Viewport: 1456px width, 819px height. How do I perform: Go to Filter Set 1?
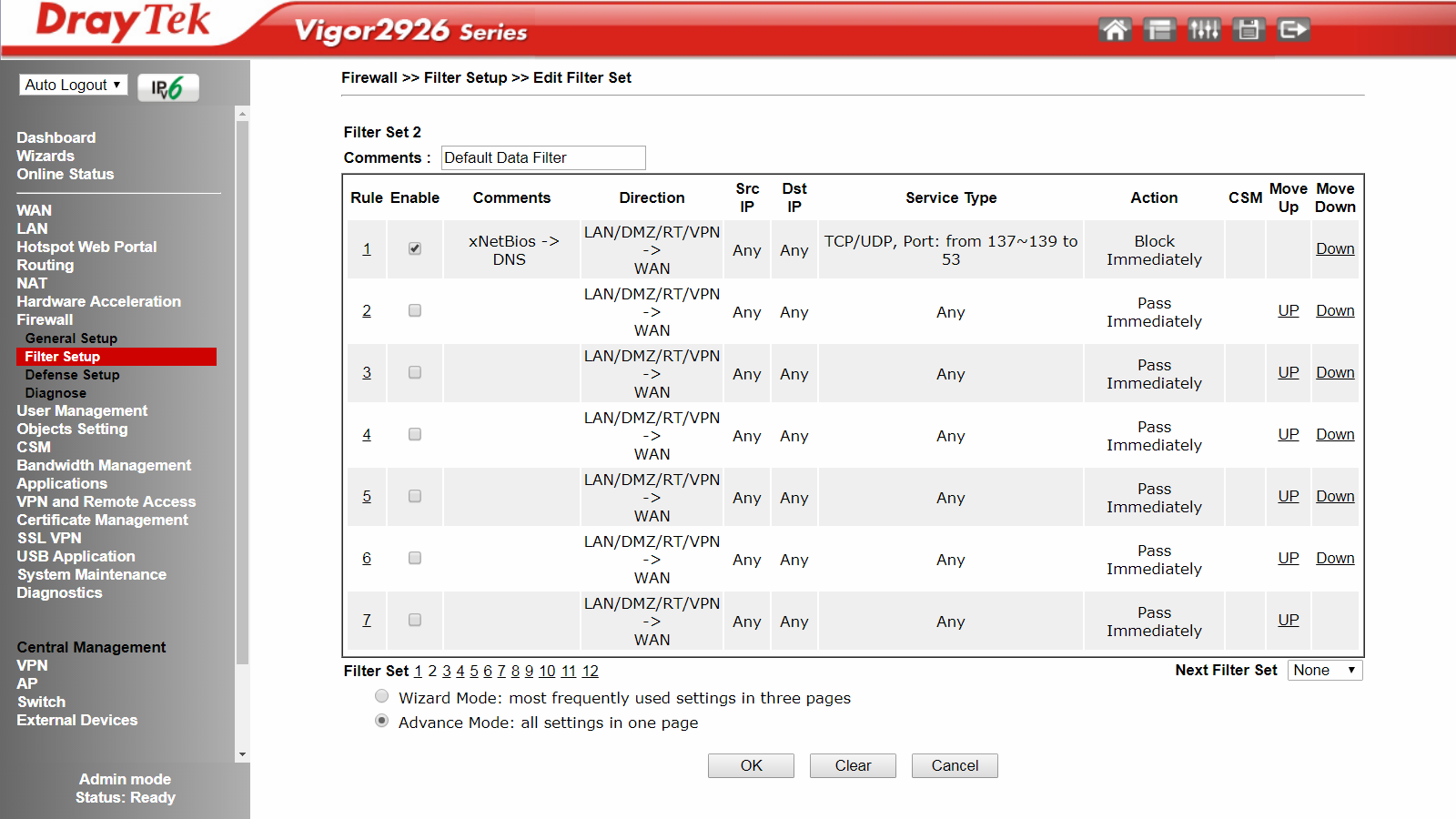coord(419,671)
